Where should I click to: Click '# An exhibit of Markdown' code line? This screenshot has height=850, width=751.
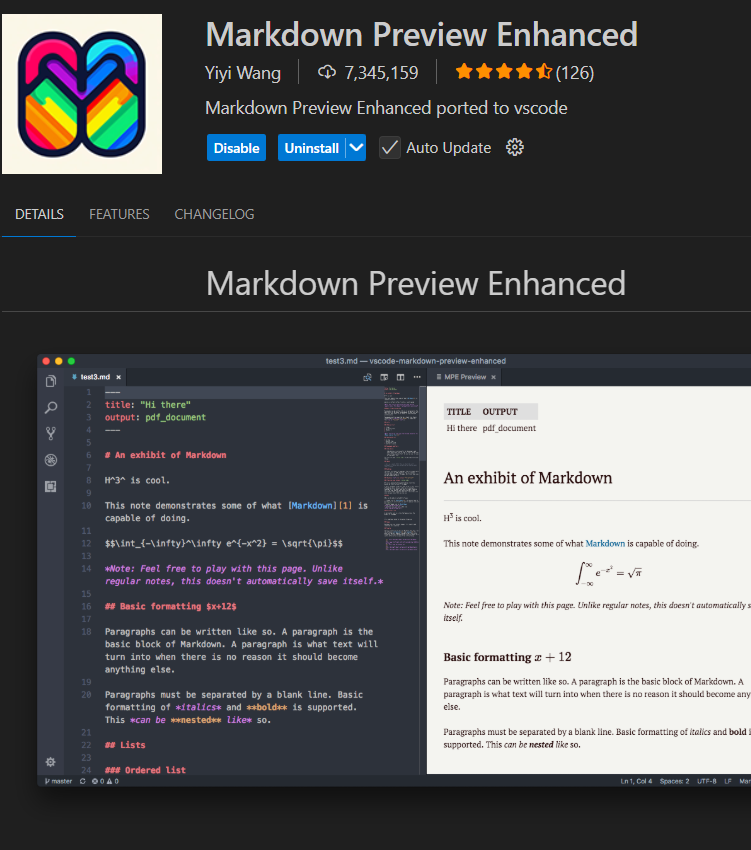point(165,455)
